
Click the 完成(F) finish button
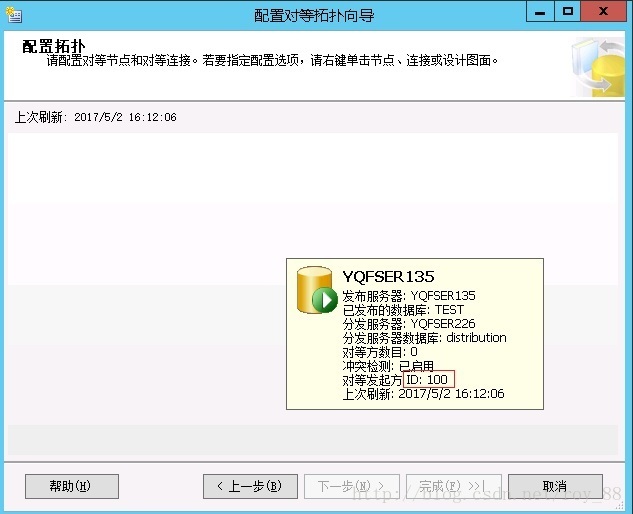click(x=454, y=486)
